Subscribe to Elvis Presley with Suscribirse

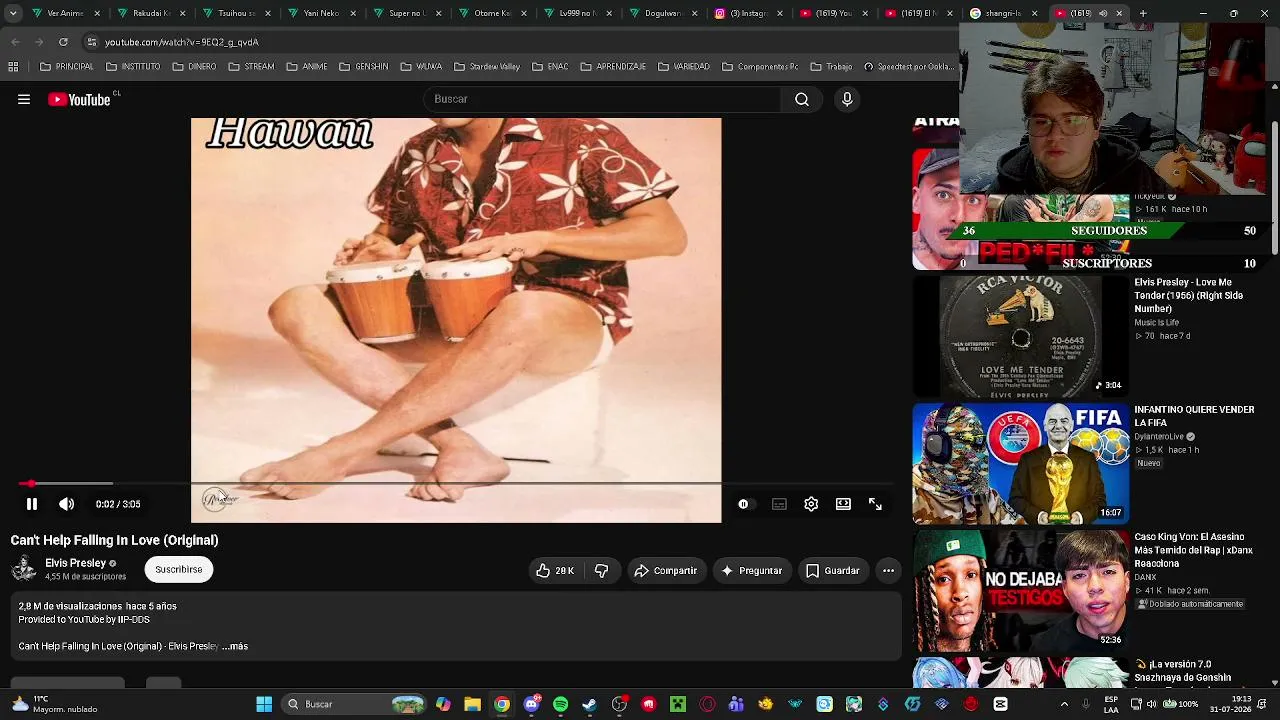click(x=179, y=569)
